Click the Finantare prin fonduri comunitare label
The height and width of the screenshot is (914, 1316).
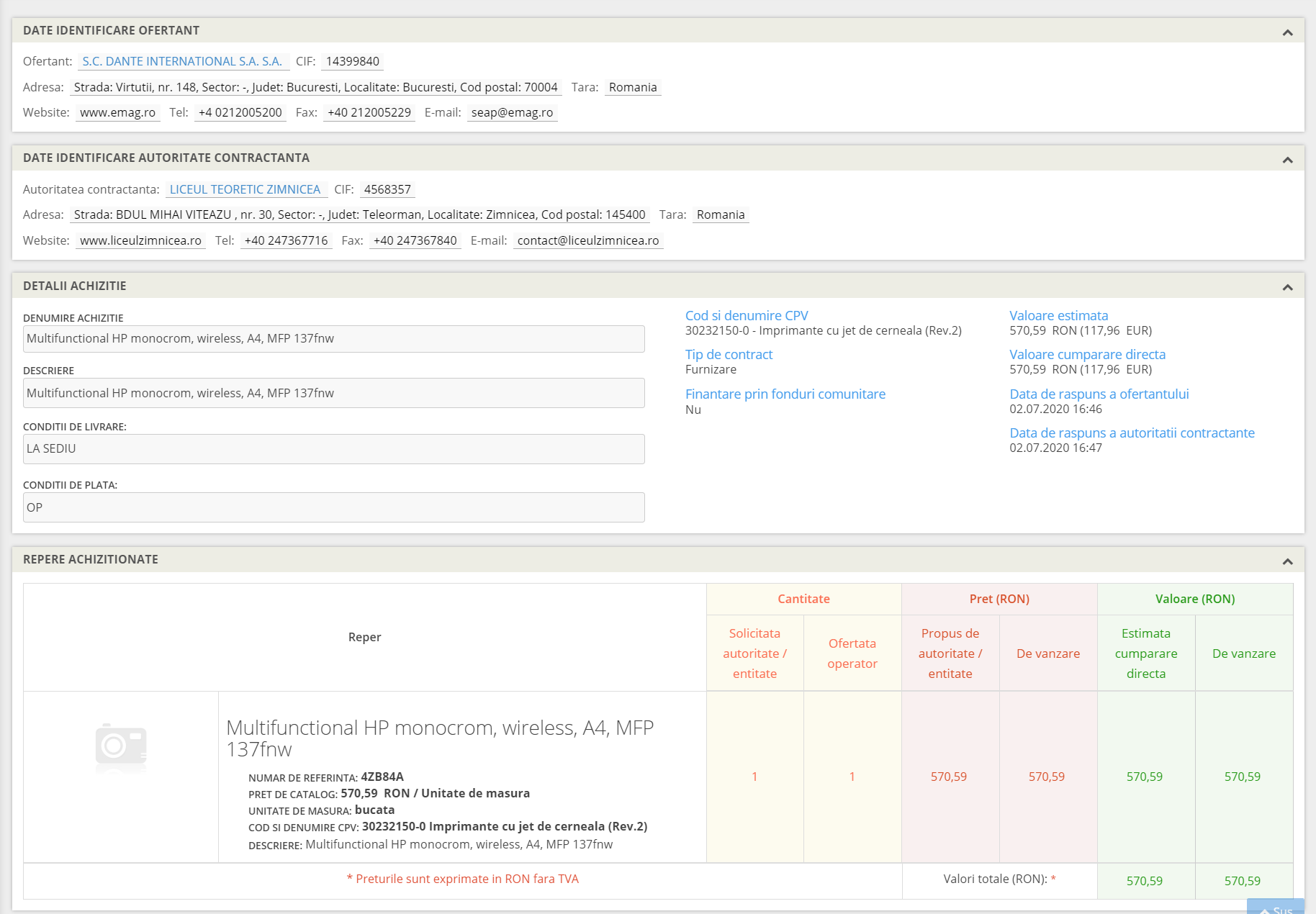tap(785, 394)
